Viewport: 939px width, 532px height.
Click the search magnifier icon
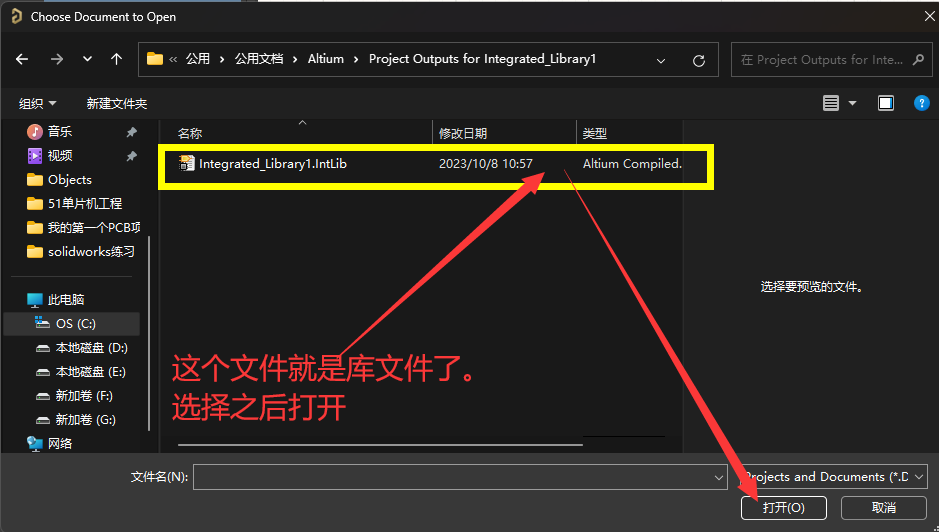pyautogui.click(x=918, y=60)
